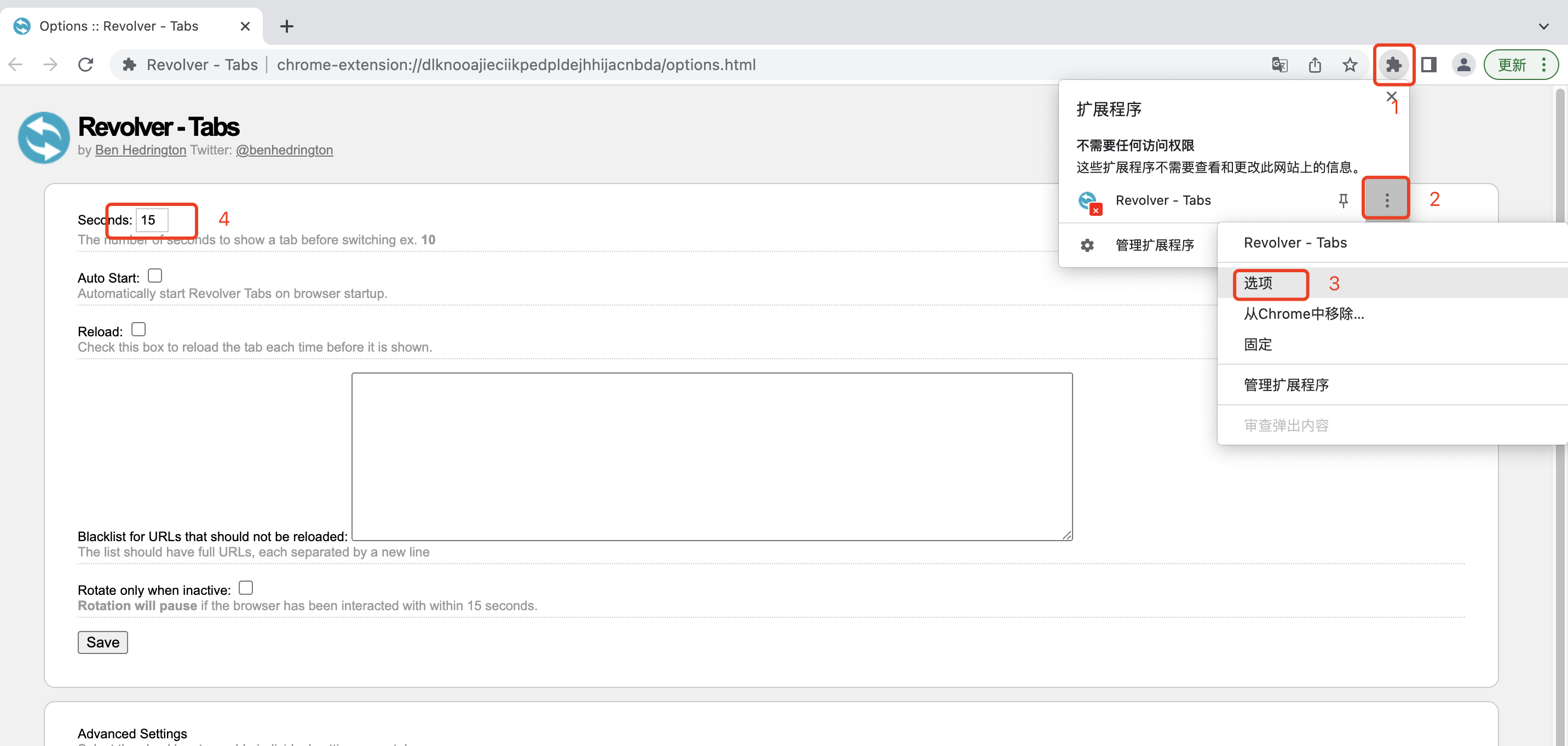Select 选项 in the context menu
Image resolution: width=1568 pixels, height=746 pixels.
coord(1393,283)
